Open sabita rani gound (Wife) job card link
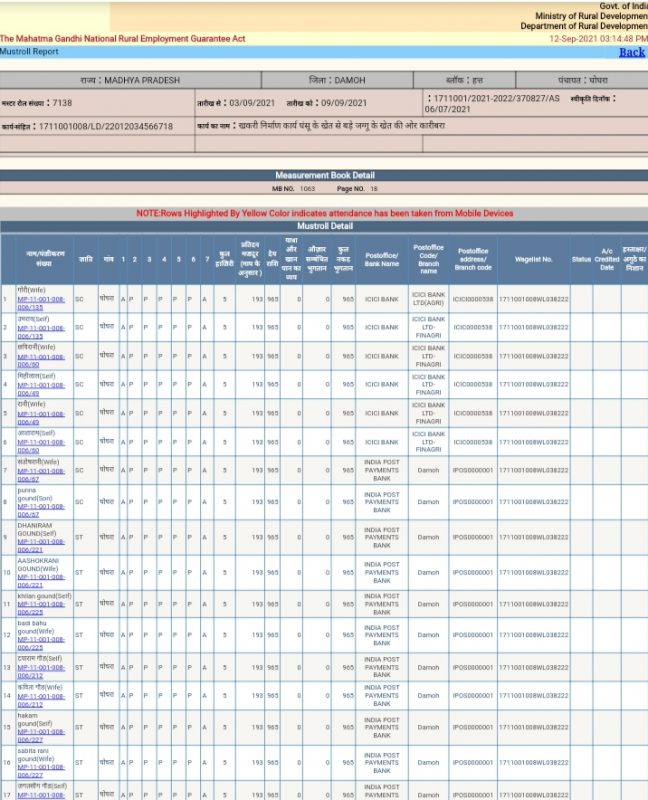Image resolution: width=648 pixels, height=800 pixels. [41, 771]
